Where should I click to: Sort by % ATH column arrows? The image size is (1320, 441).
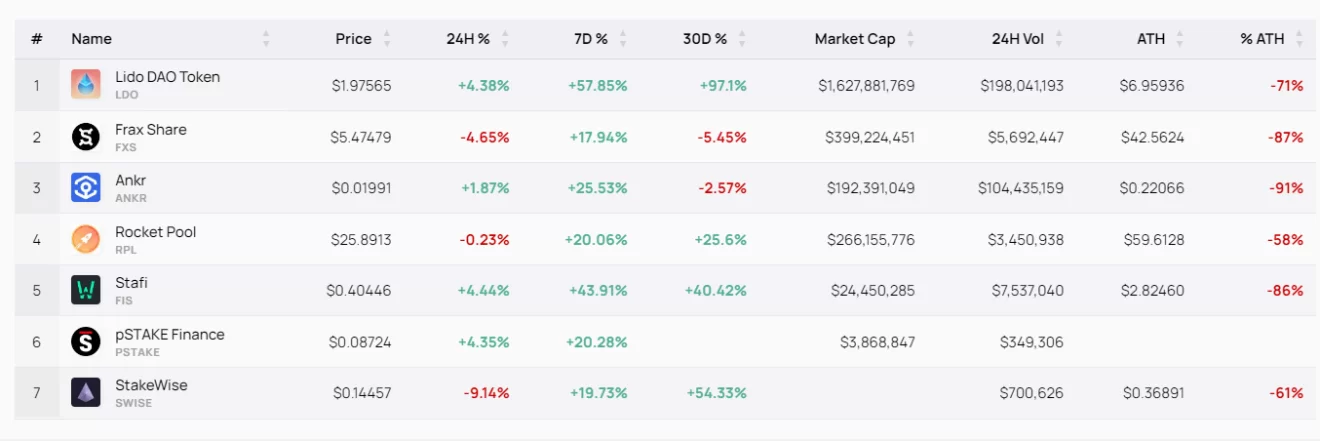1299,39
